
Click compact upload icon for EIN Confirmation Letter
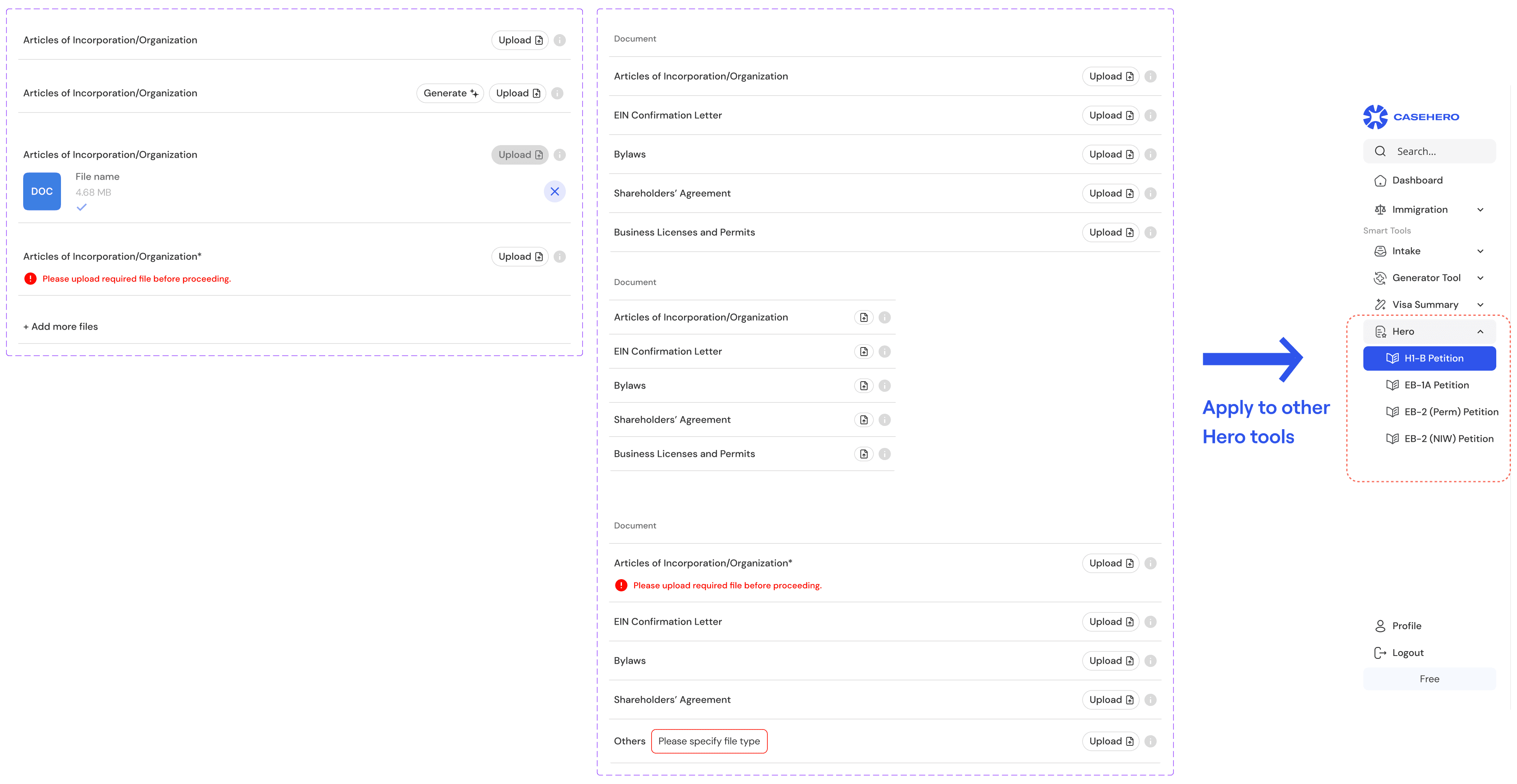[863, 352]
